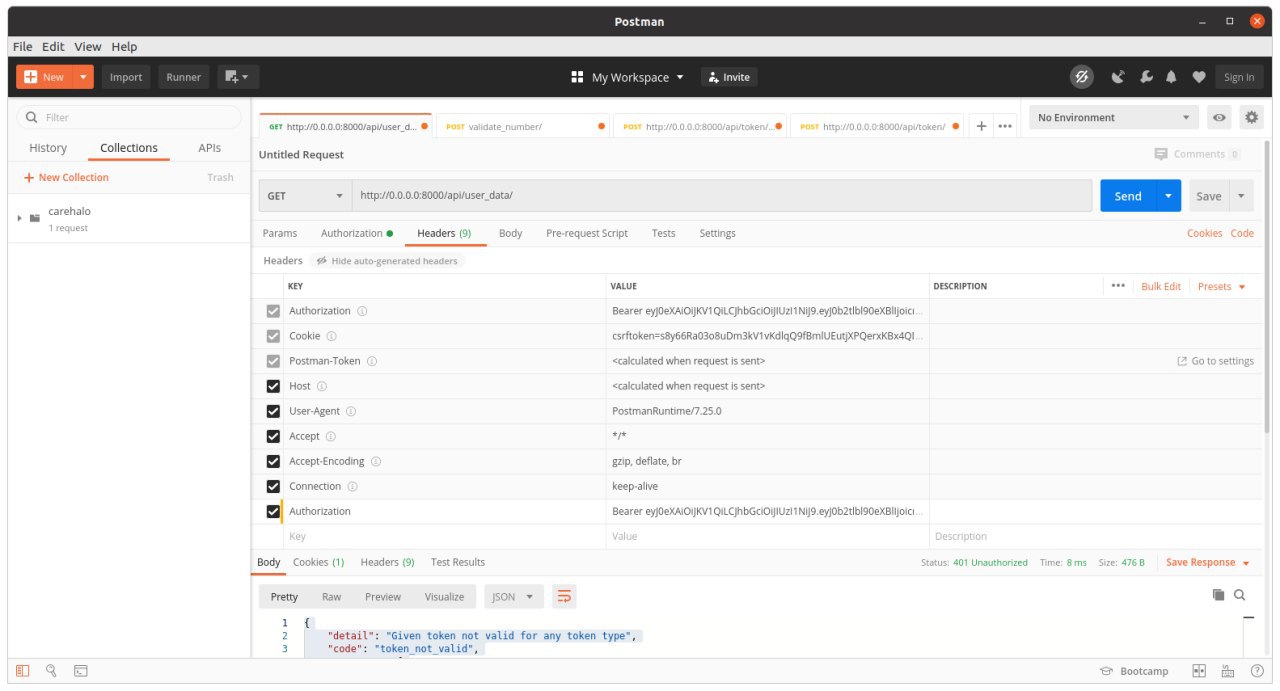Image resolution: width=1280 pixels, height=691 pixels.
Task: Open keyboard shortcuts icon in status bar
Action: [x=1229, y=671]
